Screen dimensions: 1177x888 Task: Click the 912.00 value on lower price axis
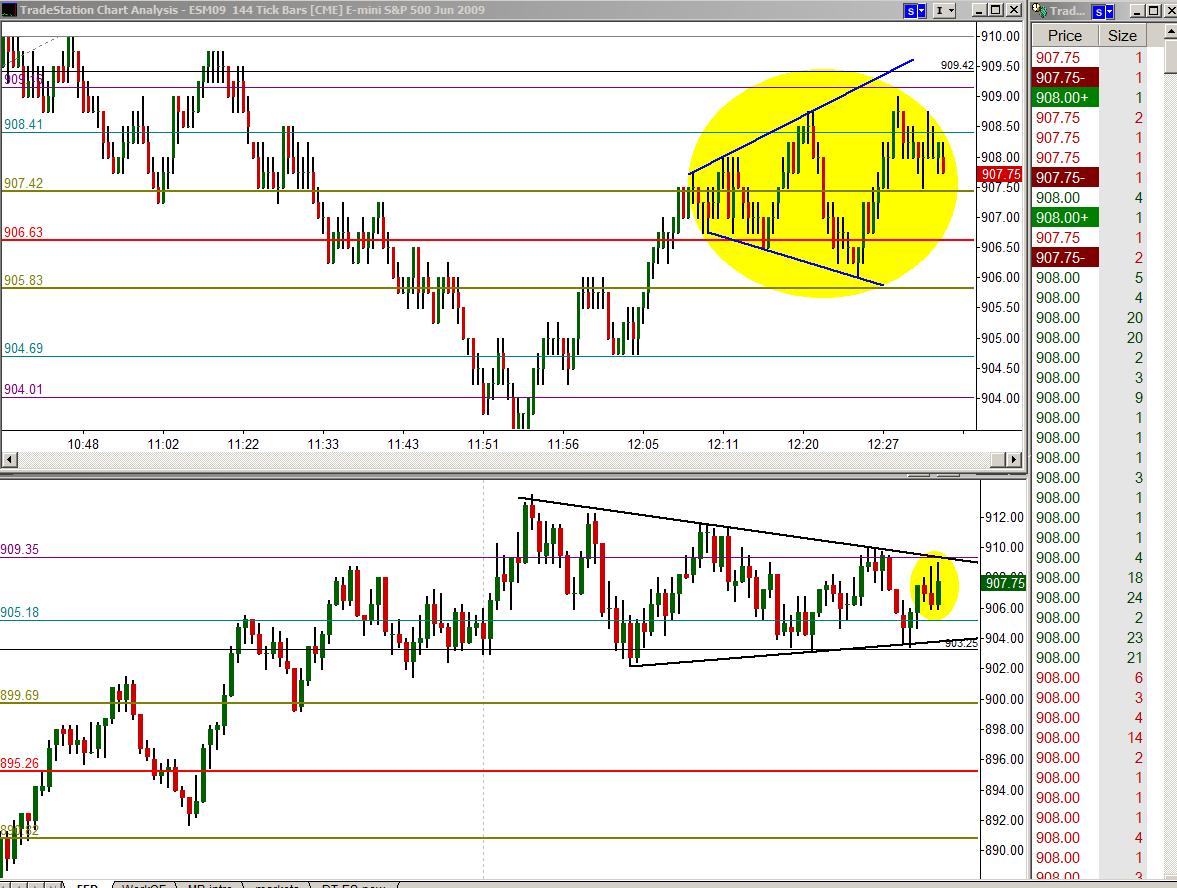click(x=1004, y=517)
